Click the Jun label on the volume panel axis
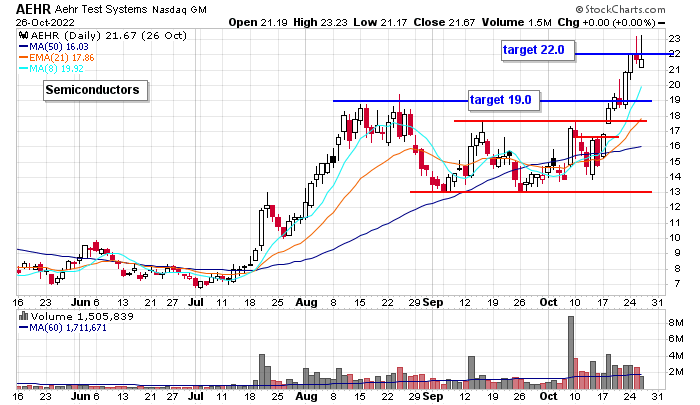This screenshot has height=405, width=700. (x=81, y=396)
